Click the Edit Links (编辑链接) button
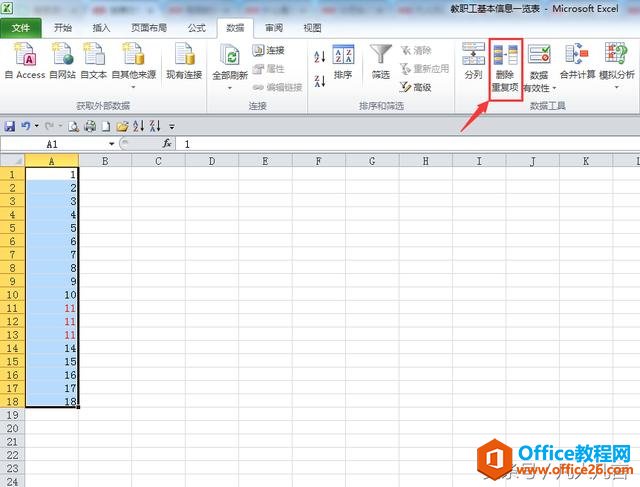Viewport: 640px width, 487px height. tap(277, 87)
